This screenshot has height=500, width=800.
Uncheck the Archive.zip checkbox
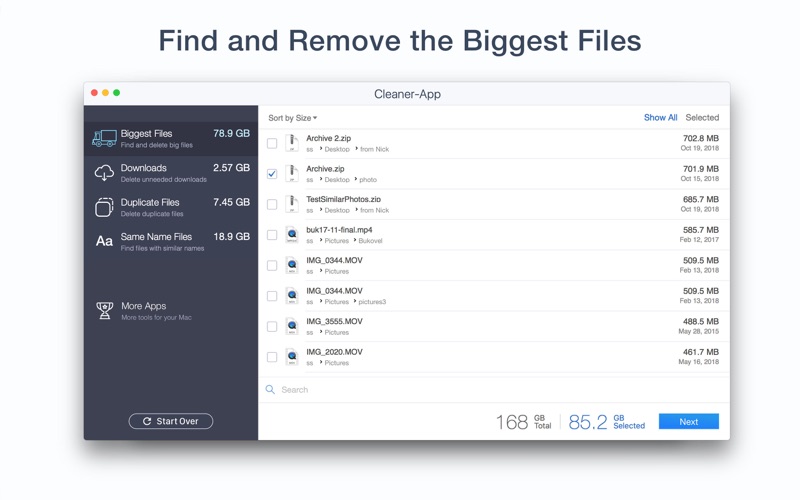(x=272, y=174)
